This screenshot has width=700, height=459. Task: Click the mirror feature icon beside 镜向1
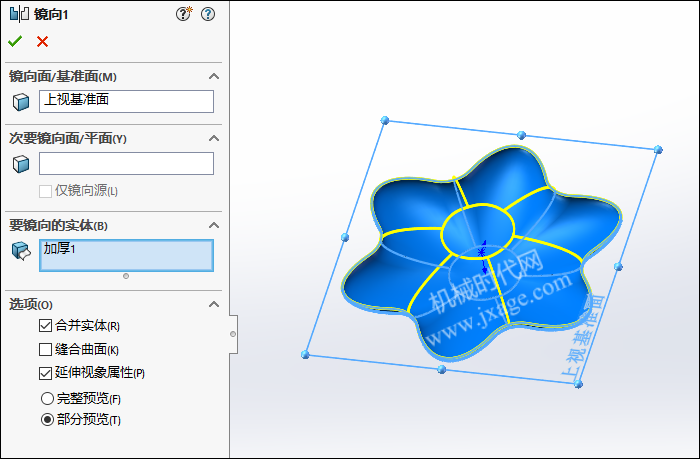tap(19, 14)
